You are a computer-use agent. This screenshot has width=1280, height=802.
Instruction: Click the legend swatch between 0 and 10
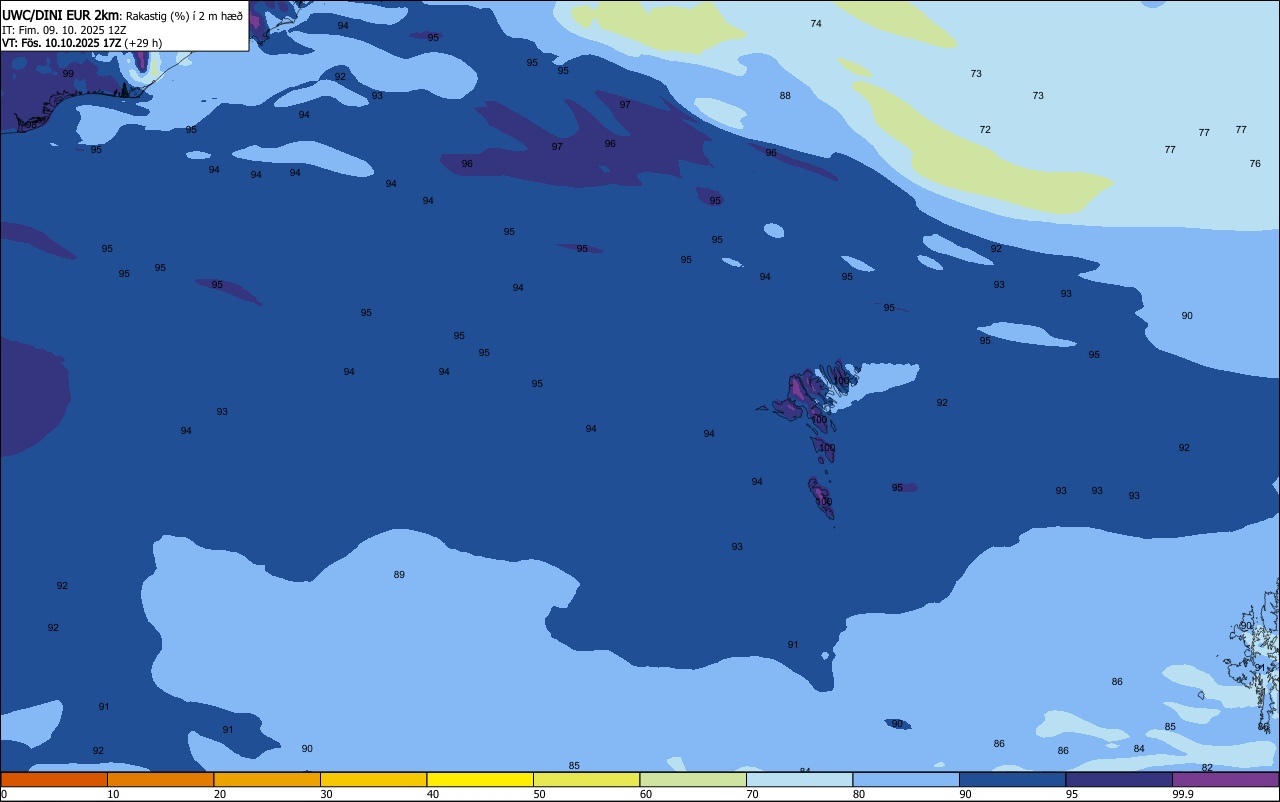pos(54,779)
